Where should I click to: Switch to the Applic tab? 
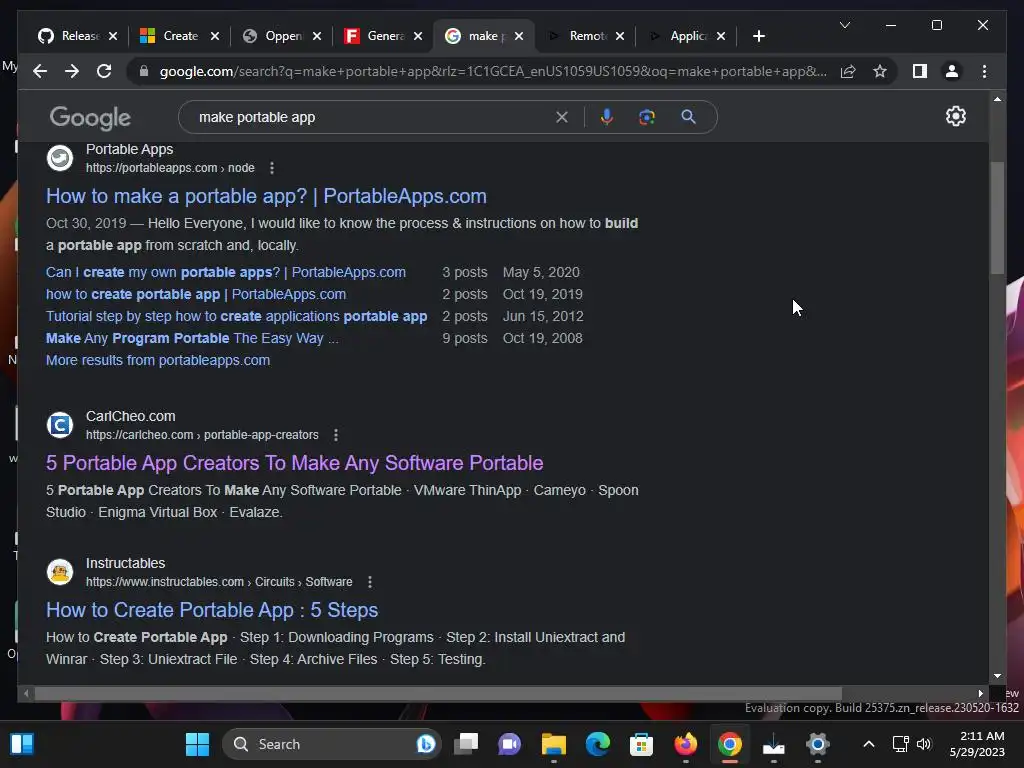point(679,36)
